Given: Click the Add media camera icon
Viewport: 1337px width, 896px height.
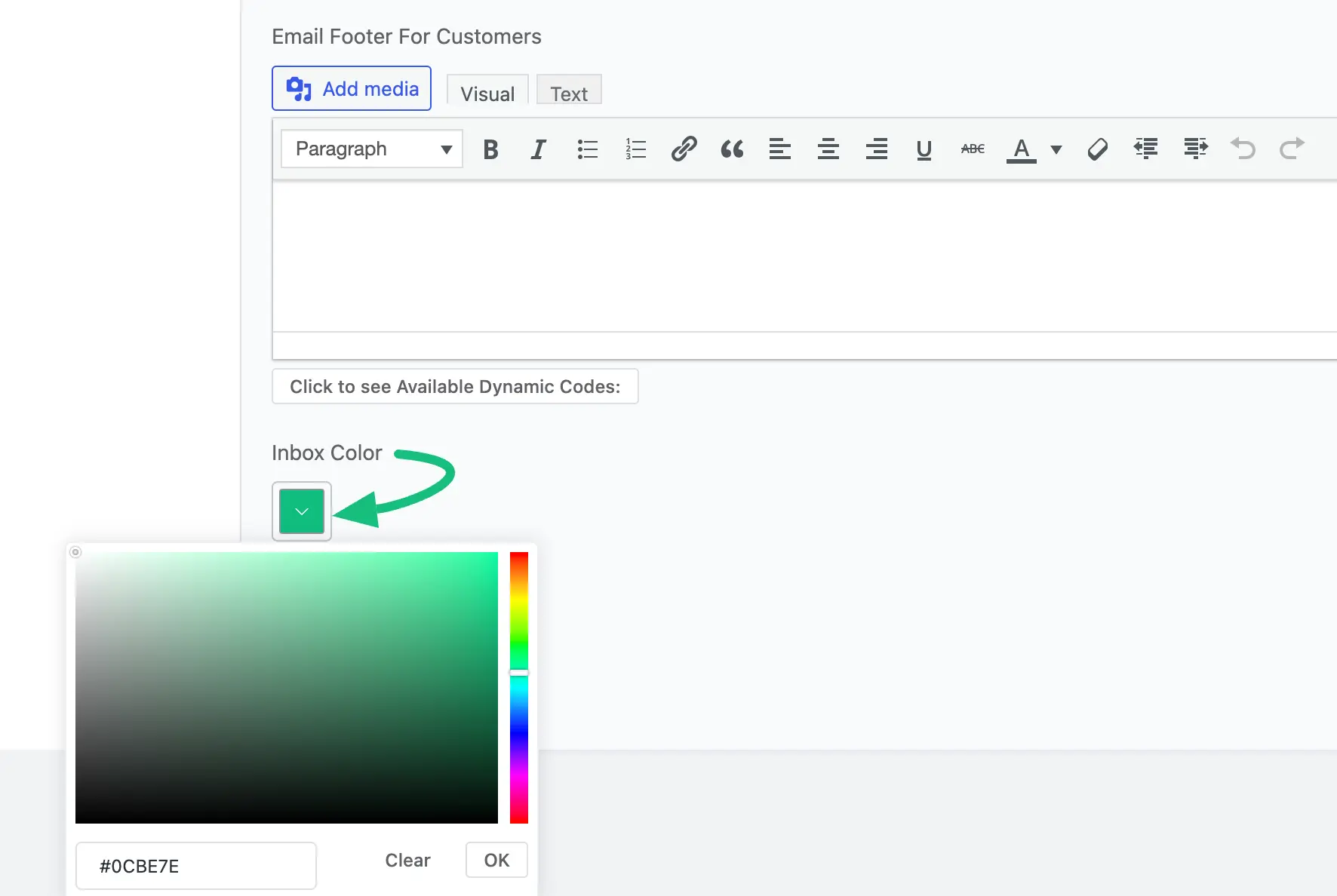Looking at the screenshot, I should tap(299, 89).
